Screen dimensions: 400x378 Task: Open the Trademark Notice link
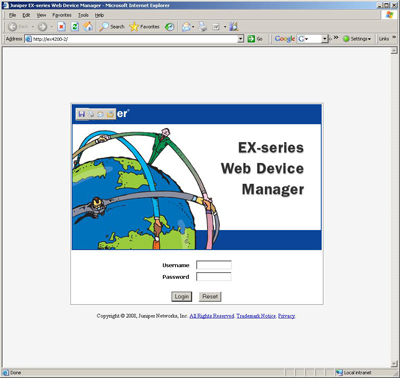click(256, 316)
